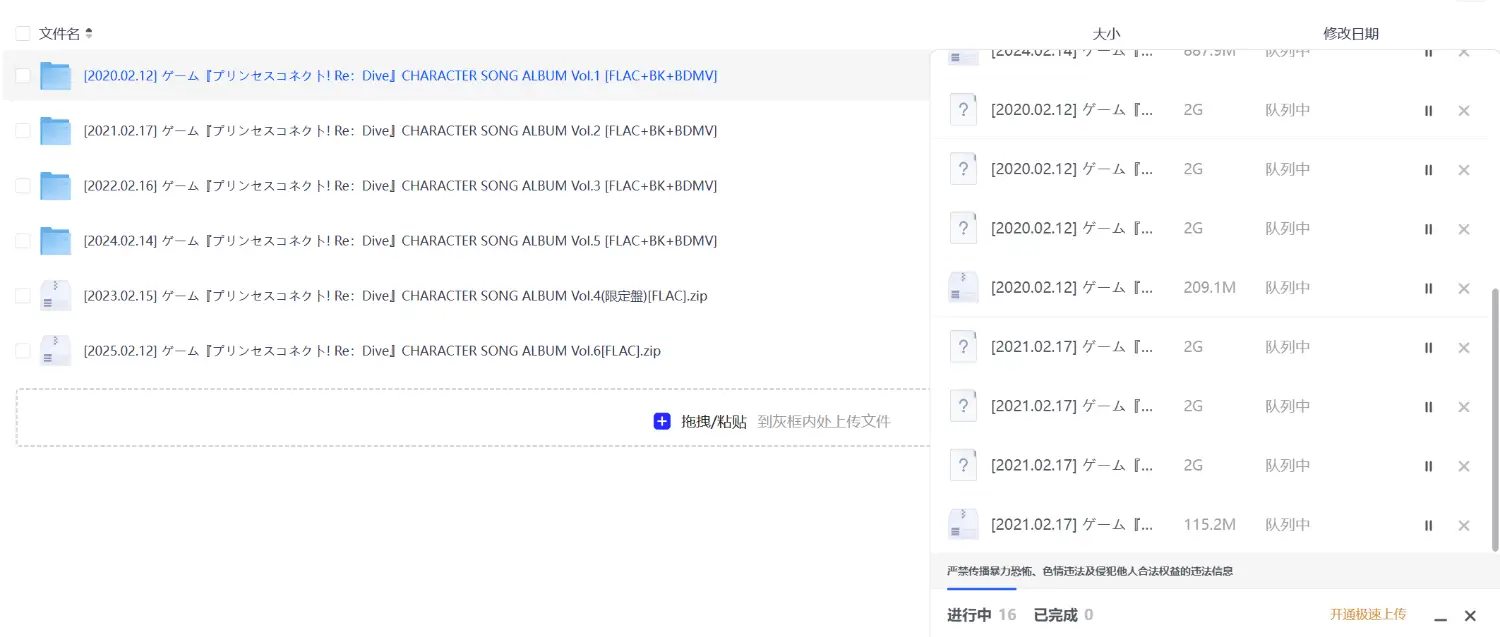This screenshot has height=637, width=1500.
Task: Check the box for the Vol.6 zip file
Action: (23, 351)
